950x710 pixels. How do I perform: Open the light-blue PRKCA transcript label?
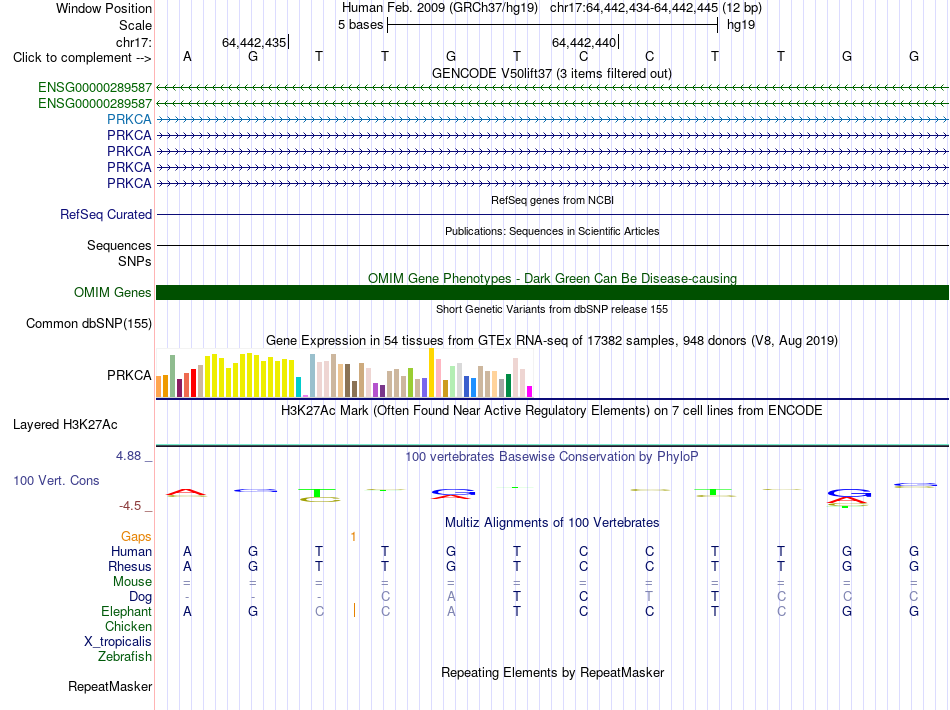129,119
